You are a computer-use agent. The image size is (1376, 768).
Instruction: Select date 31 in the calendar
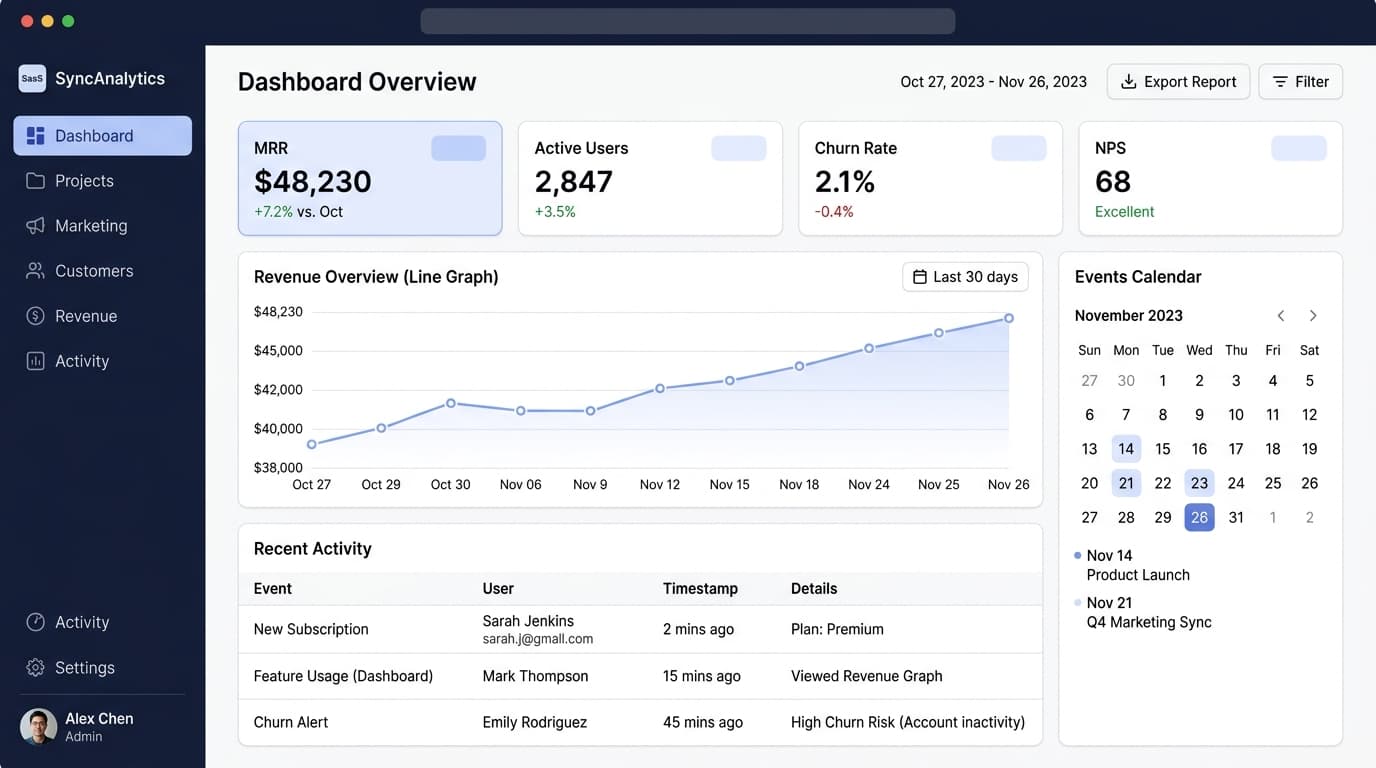(1236, 517)
